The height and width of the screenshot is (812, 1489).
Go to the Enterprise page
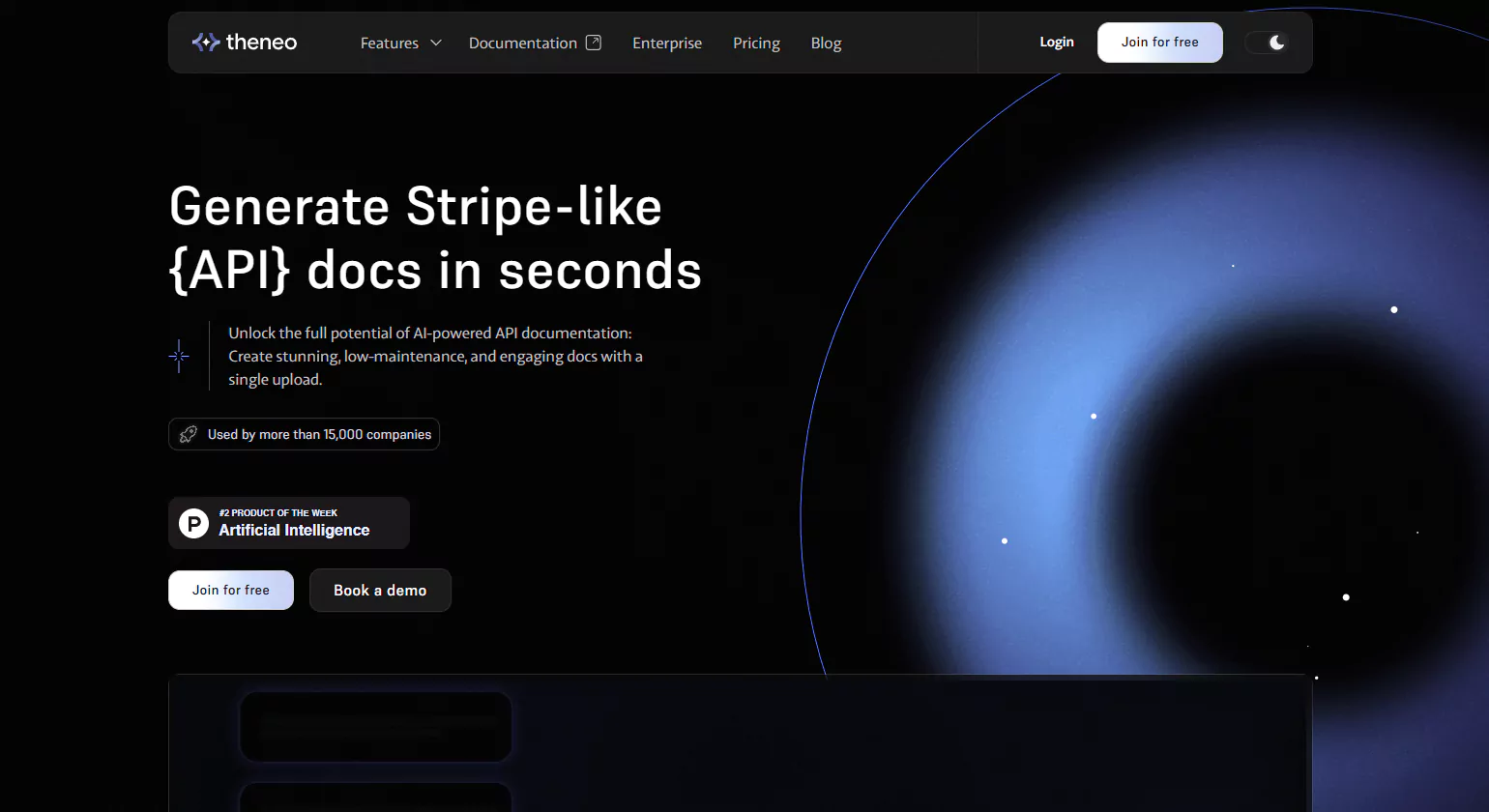tap(667, 43)
